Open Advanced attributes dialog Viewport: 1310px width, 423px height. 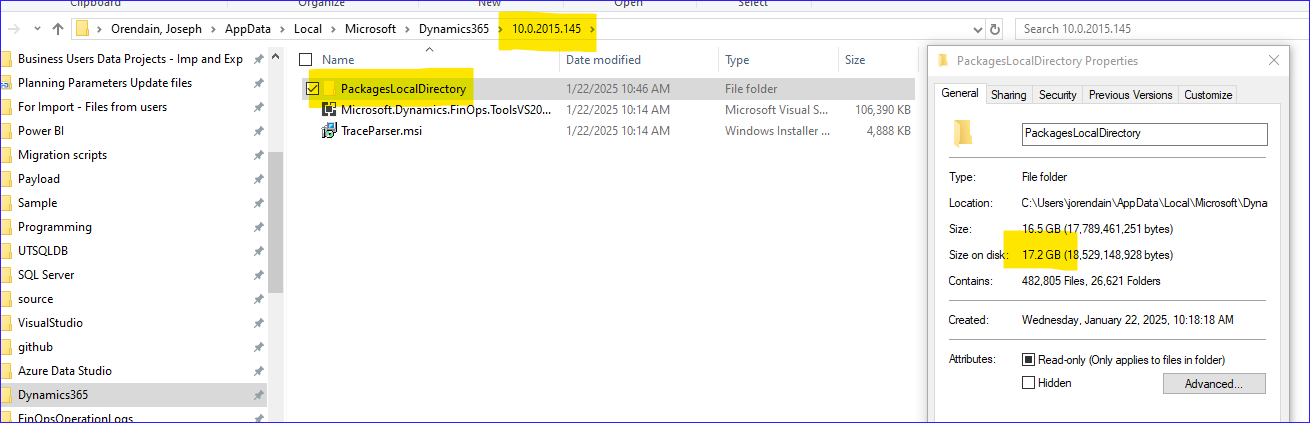(x=1214, y=383)
